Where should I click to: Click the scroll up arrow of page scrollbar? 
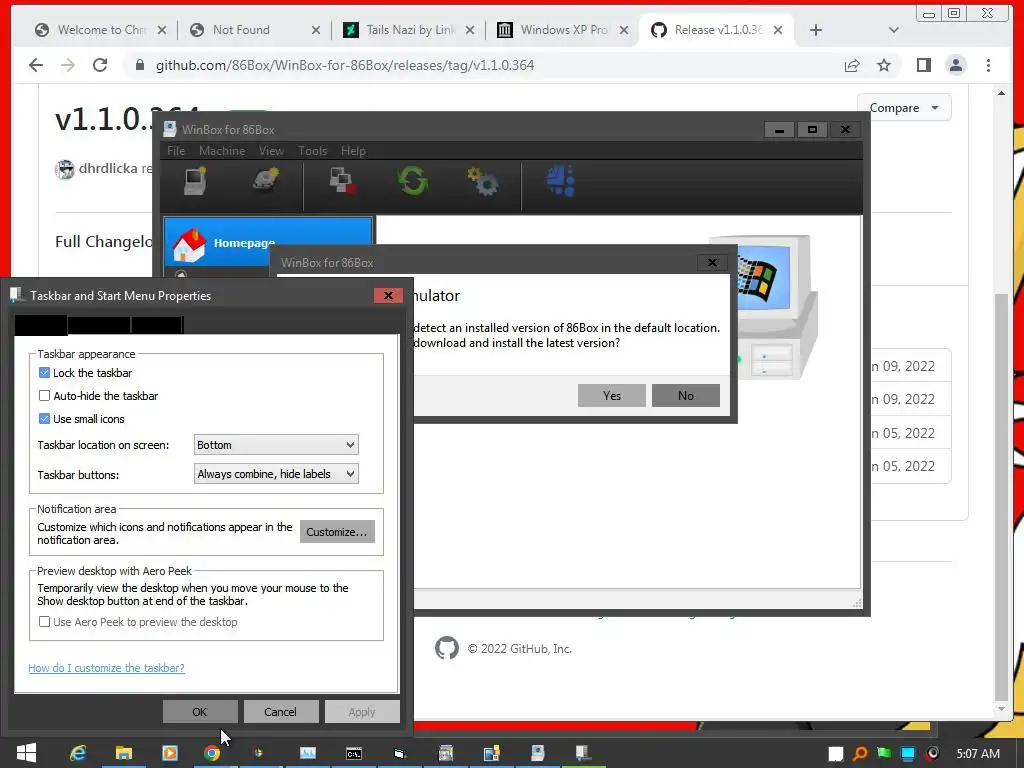click(x=1001, y=93)
